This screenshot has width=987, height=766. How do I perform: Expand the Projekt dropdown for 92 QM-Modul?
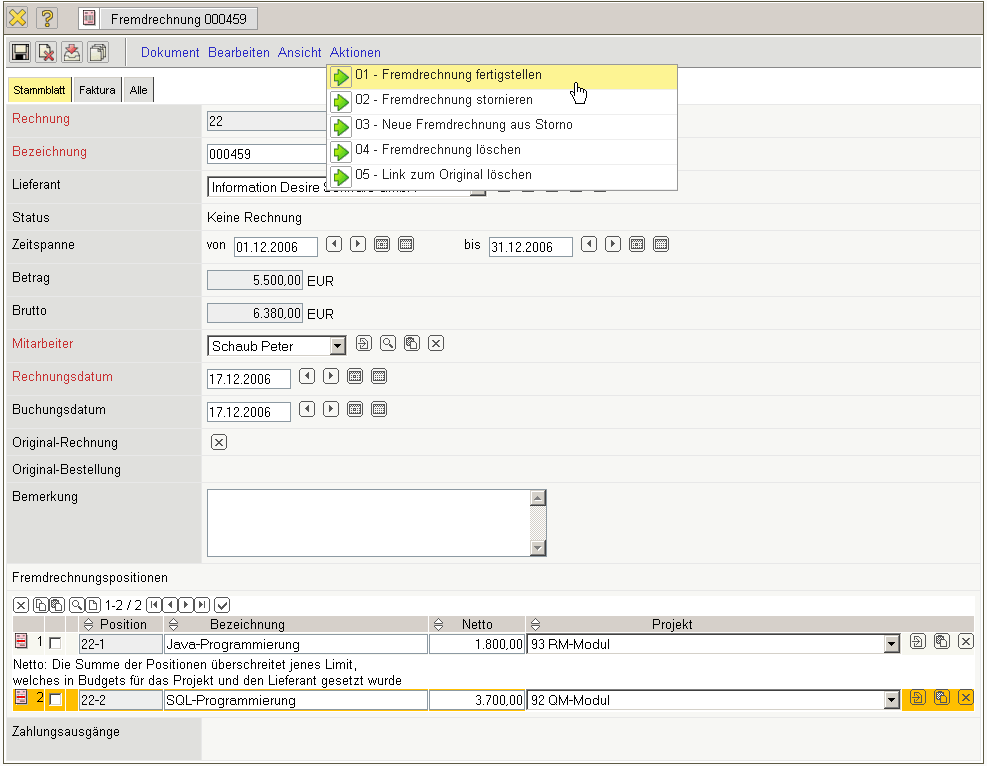(x=892, y=701)
